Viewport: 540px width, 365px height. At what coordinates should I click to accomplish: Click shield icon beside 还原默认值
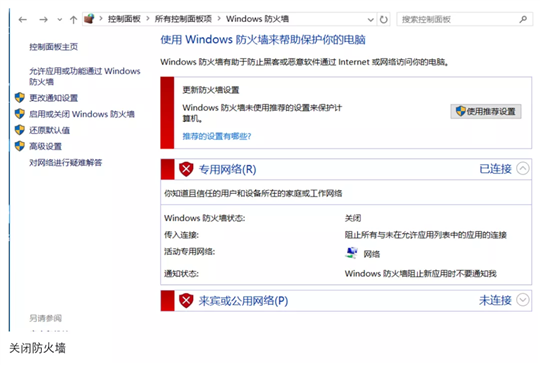(x=20, y=130)
